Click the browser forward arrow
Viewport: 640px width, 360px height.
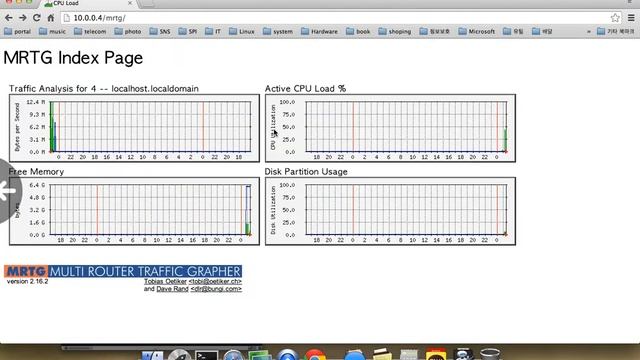click(23, 18)
